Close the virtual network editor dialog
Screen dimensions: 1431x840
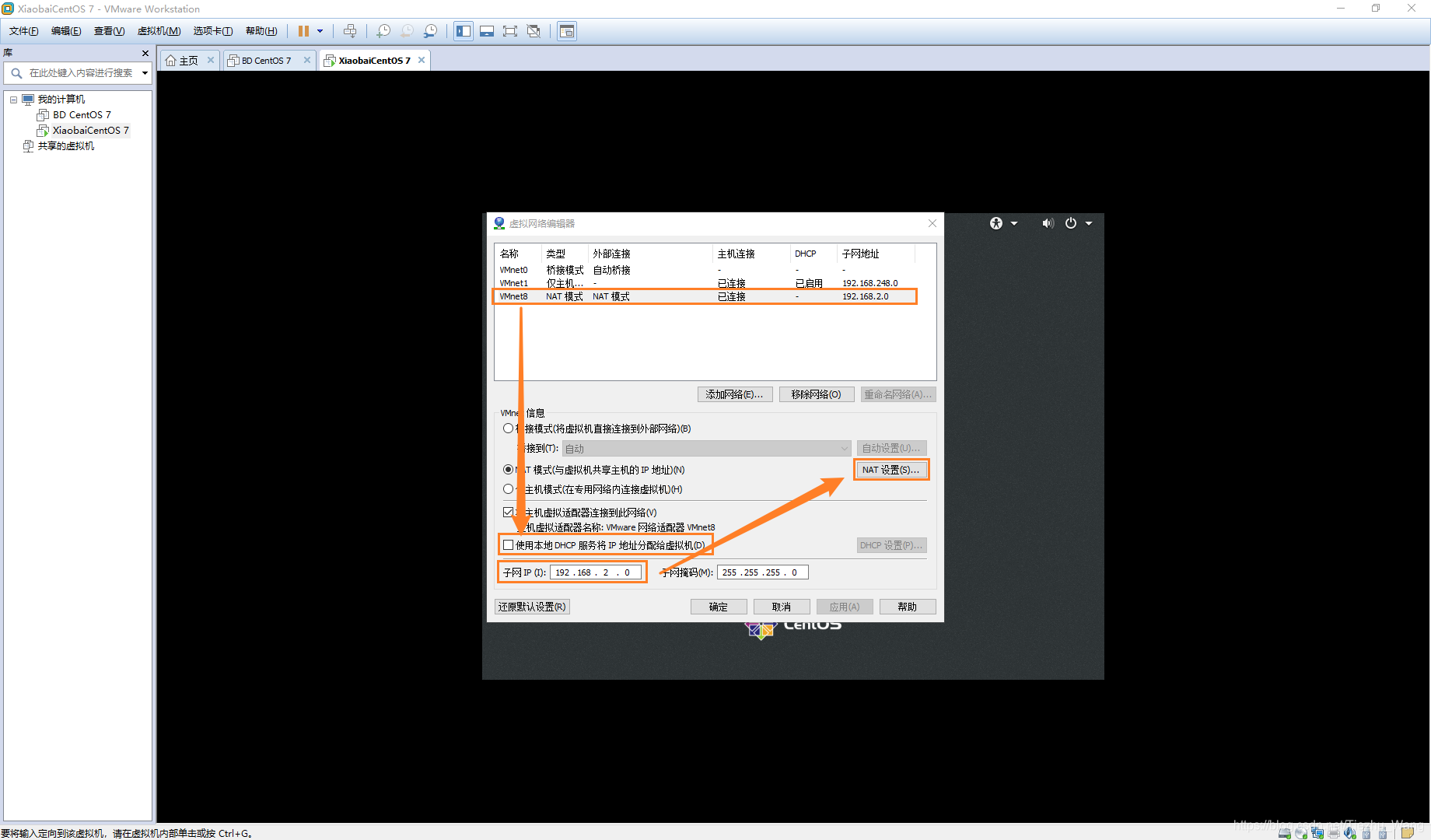(x=932, y=223)
